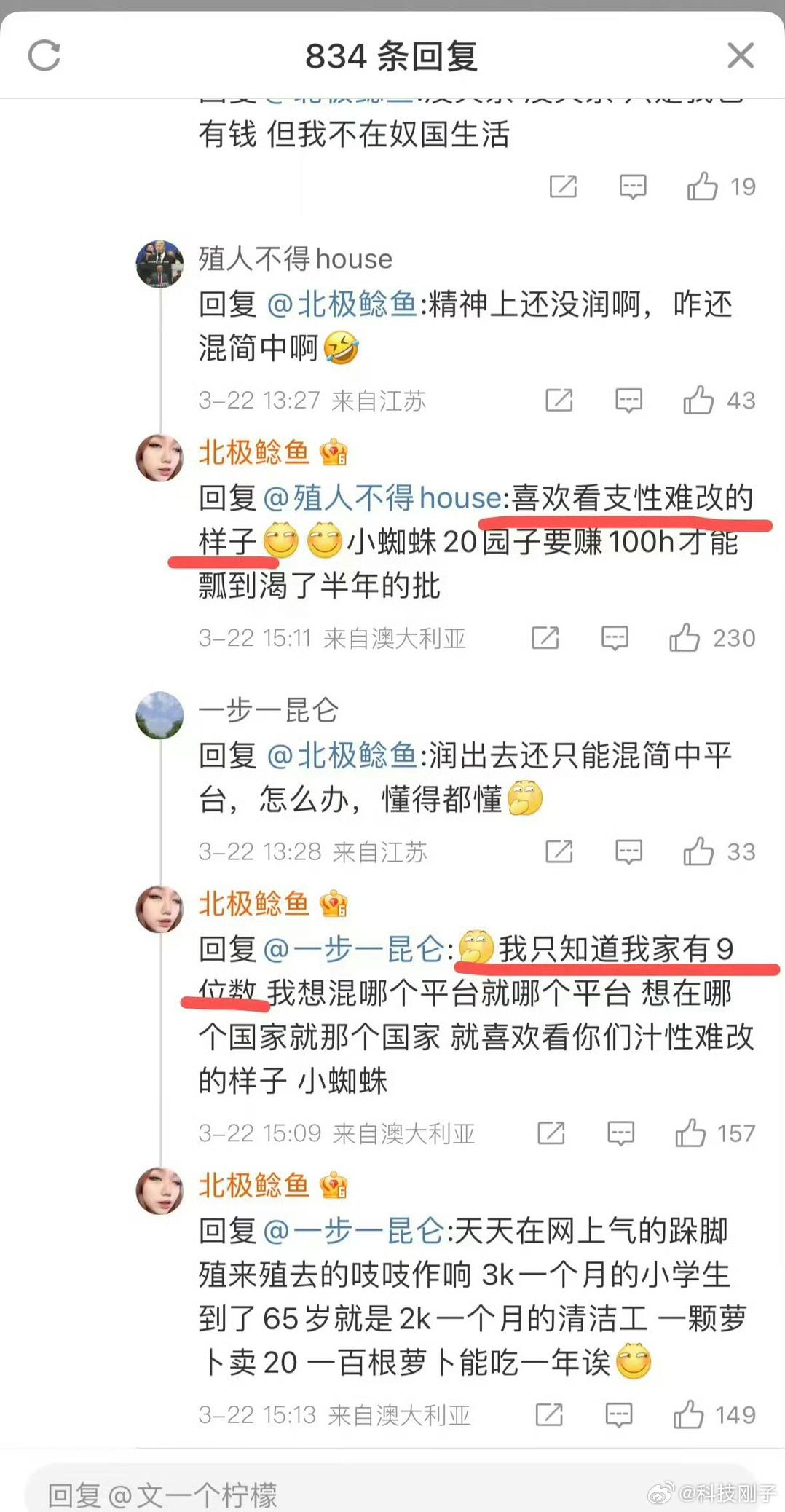785x1512 pixels.
Task: Tap @一步一昆仑 mention in the 15:13 reply
Action: click(x=353, y=1232)
